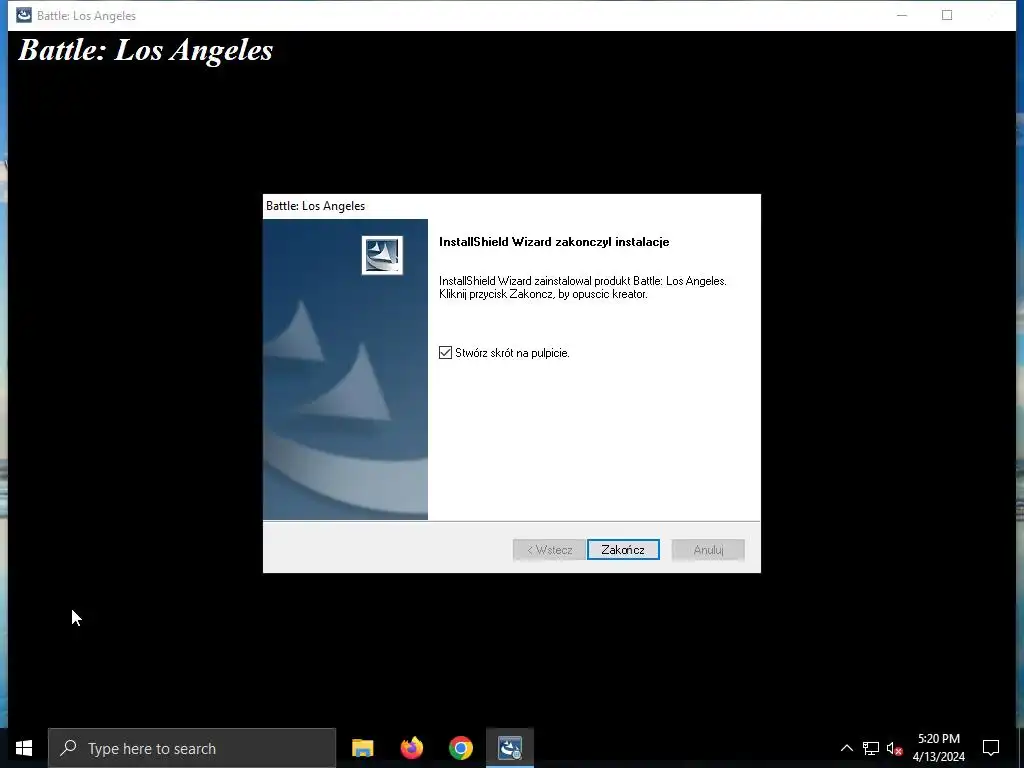Click the 'Battle: Los Angeles' dialog title text
The height and width of the screenshot is (768, 1024).
click(x=315, y=206)
